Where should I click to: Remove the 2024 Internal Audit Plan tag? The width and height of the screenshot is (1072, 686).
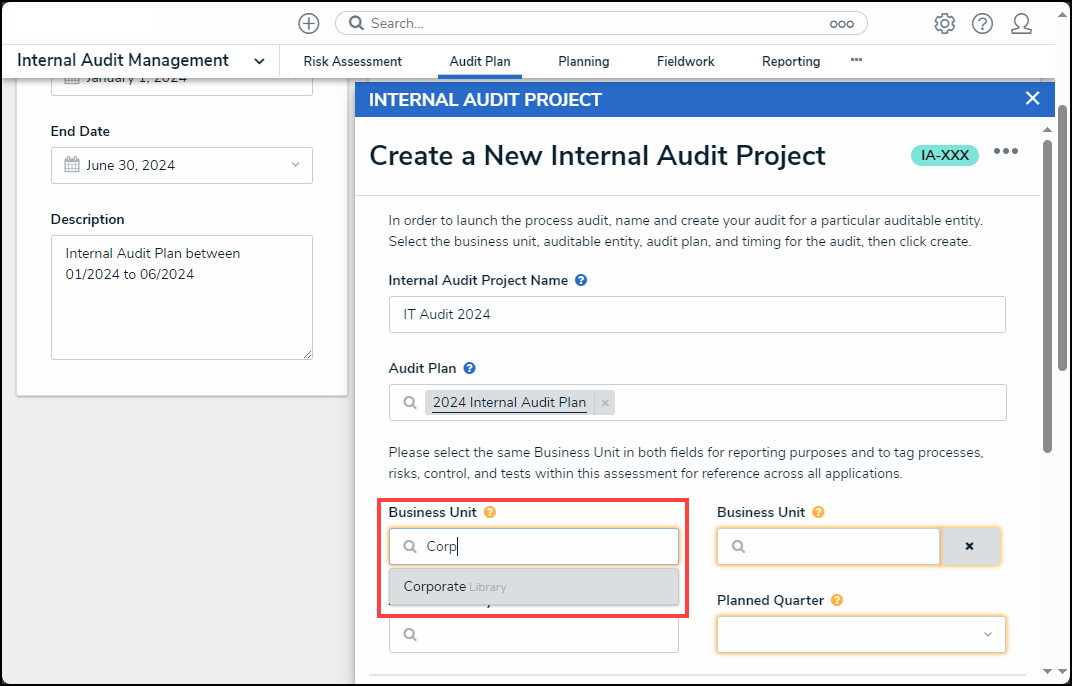click(x=605, y=403)
